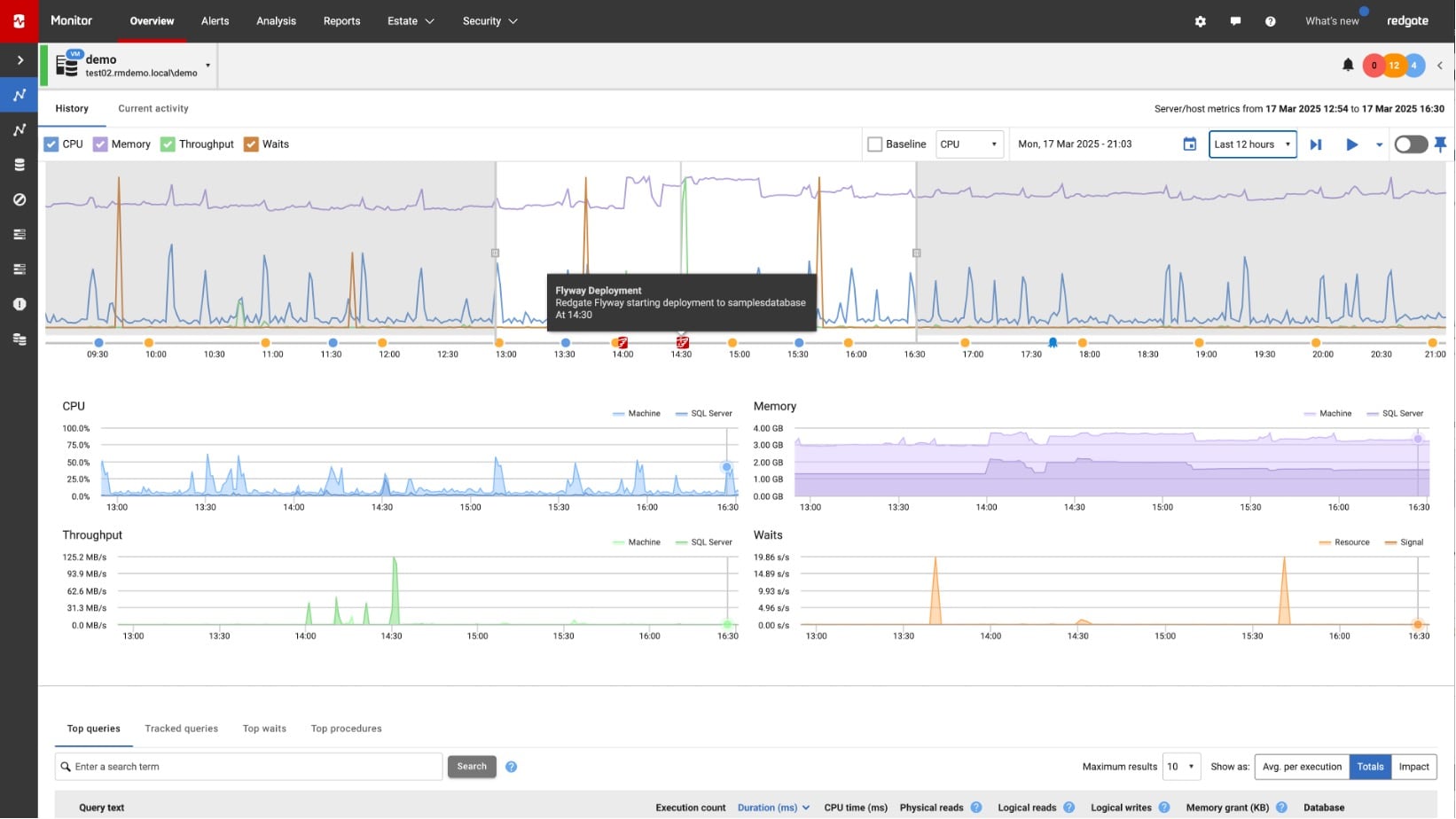
Task: Start playback with the play icon
Action: (x=1351, y=144)
